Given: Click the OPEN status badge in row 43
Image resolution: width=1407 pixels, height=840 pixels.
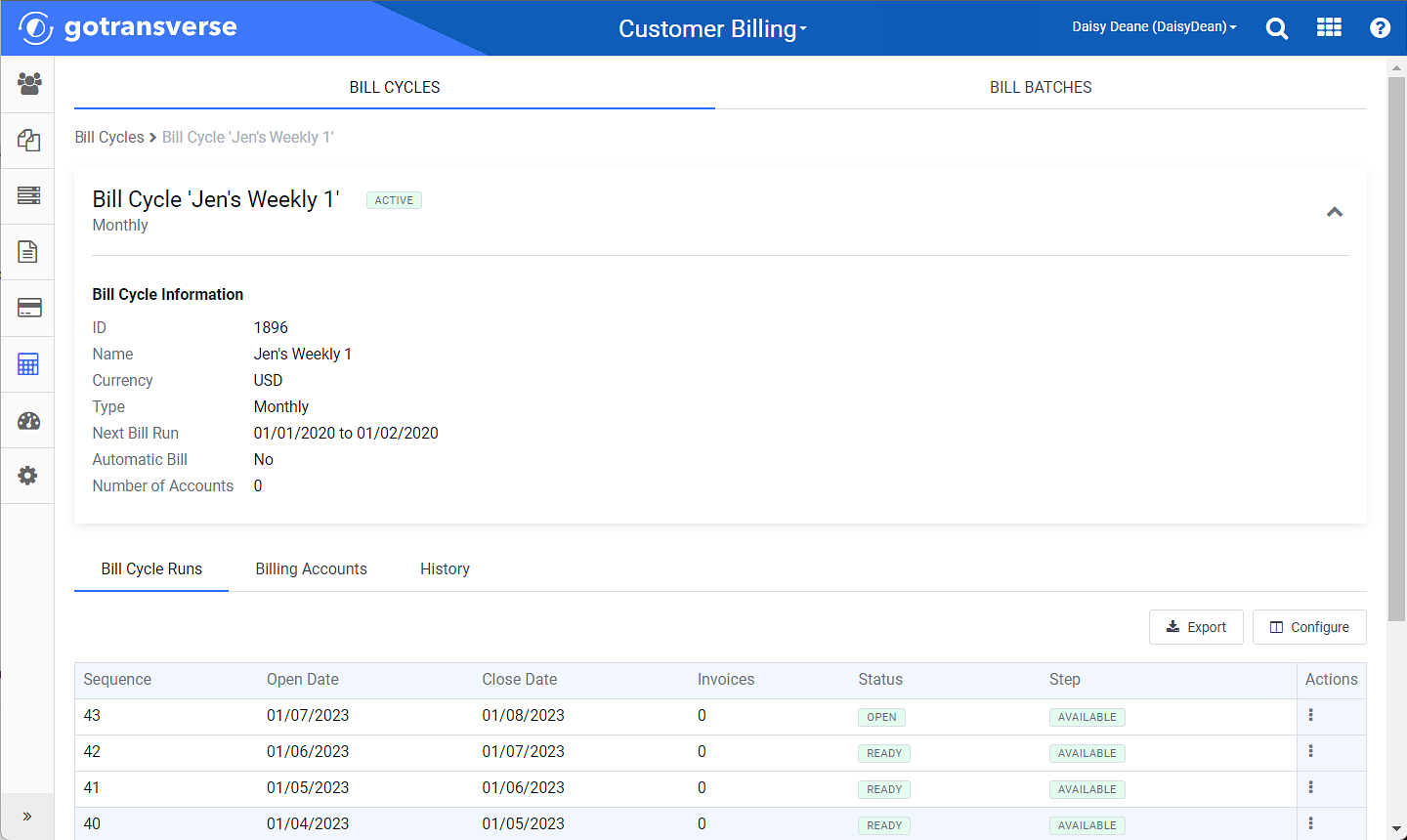Looking at the screenshot, I should [x=881, y=717].
